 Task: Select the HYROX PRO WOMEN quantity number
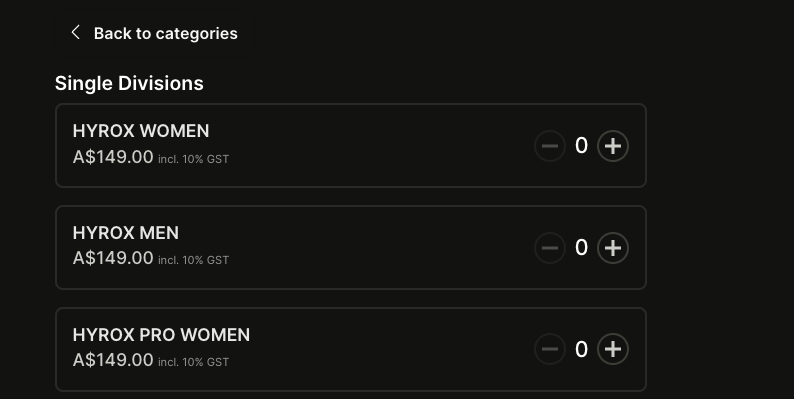coord(581,349)
